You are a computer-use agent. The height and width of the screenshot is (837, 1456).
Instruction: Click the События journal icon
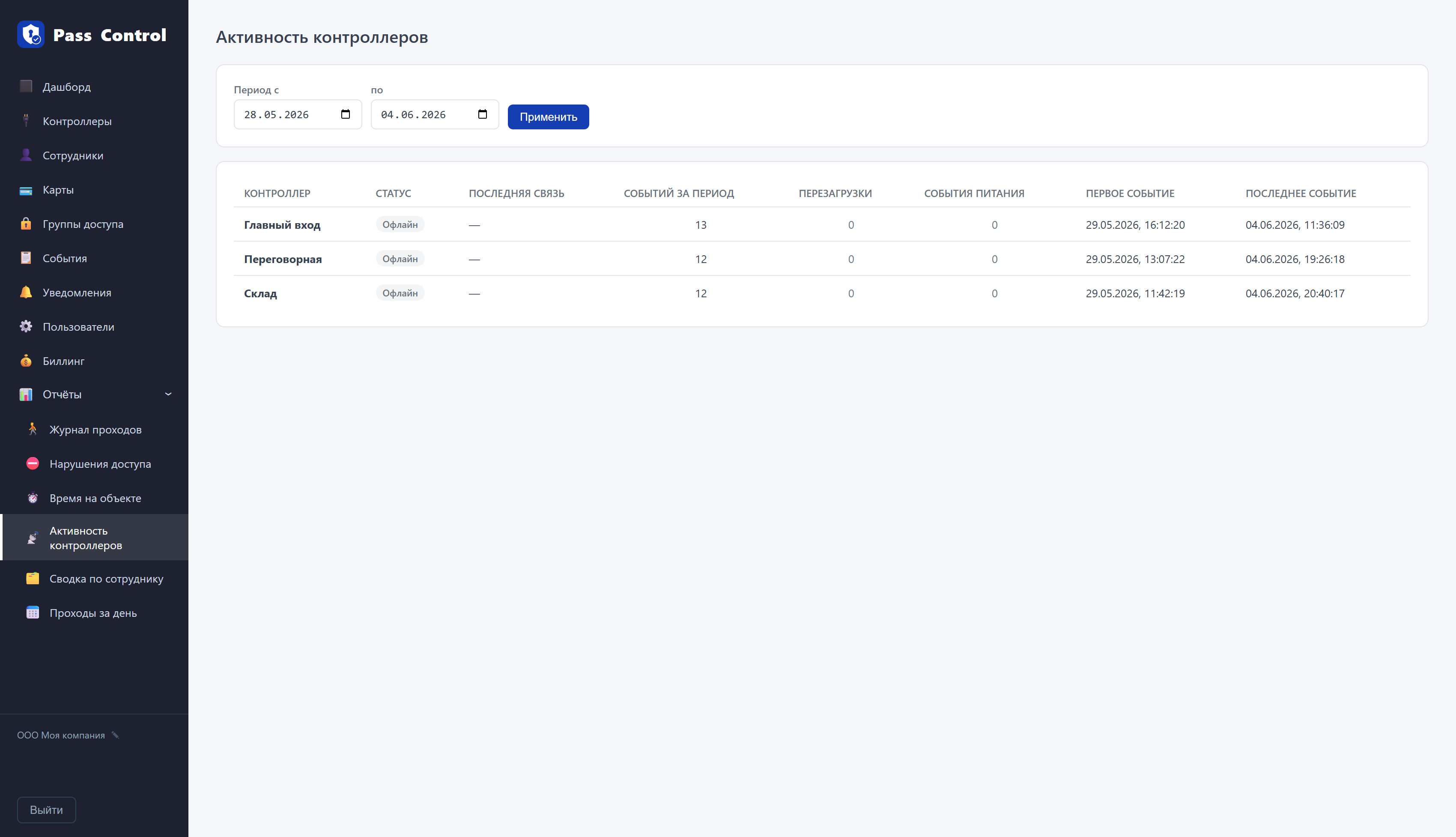[26, 258]
